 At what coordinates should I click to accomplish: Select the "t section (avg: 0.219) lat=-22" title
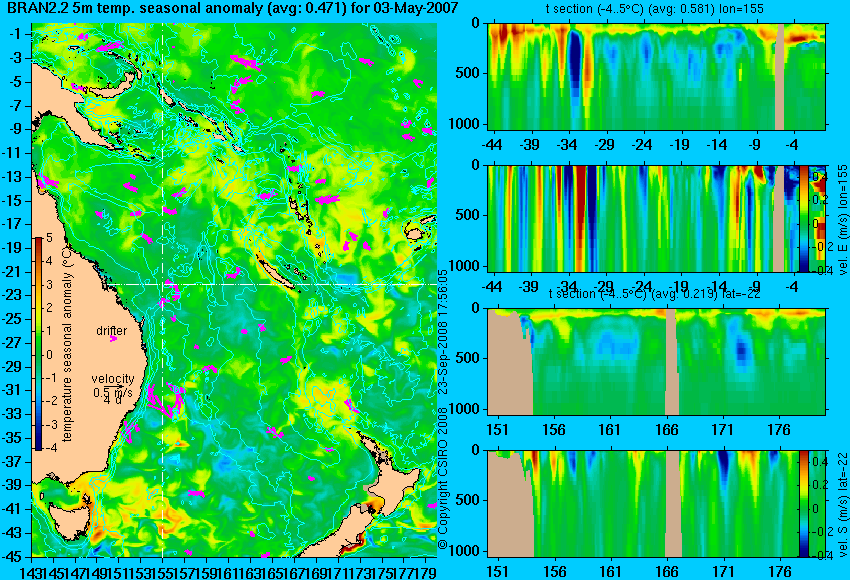655,294
